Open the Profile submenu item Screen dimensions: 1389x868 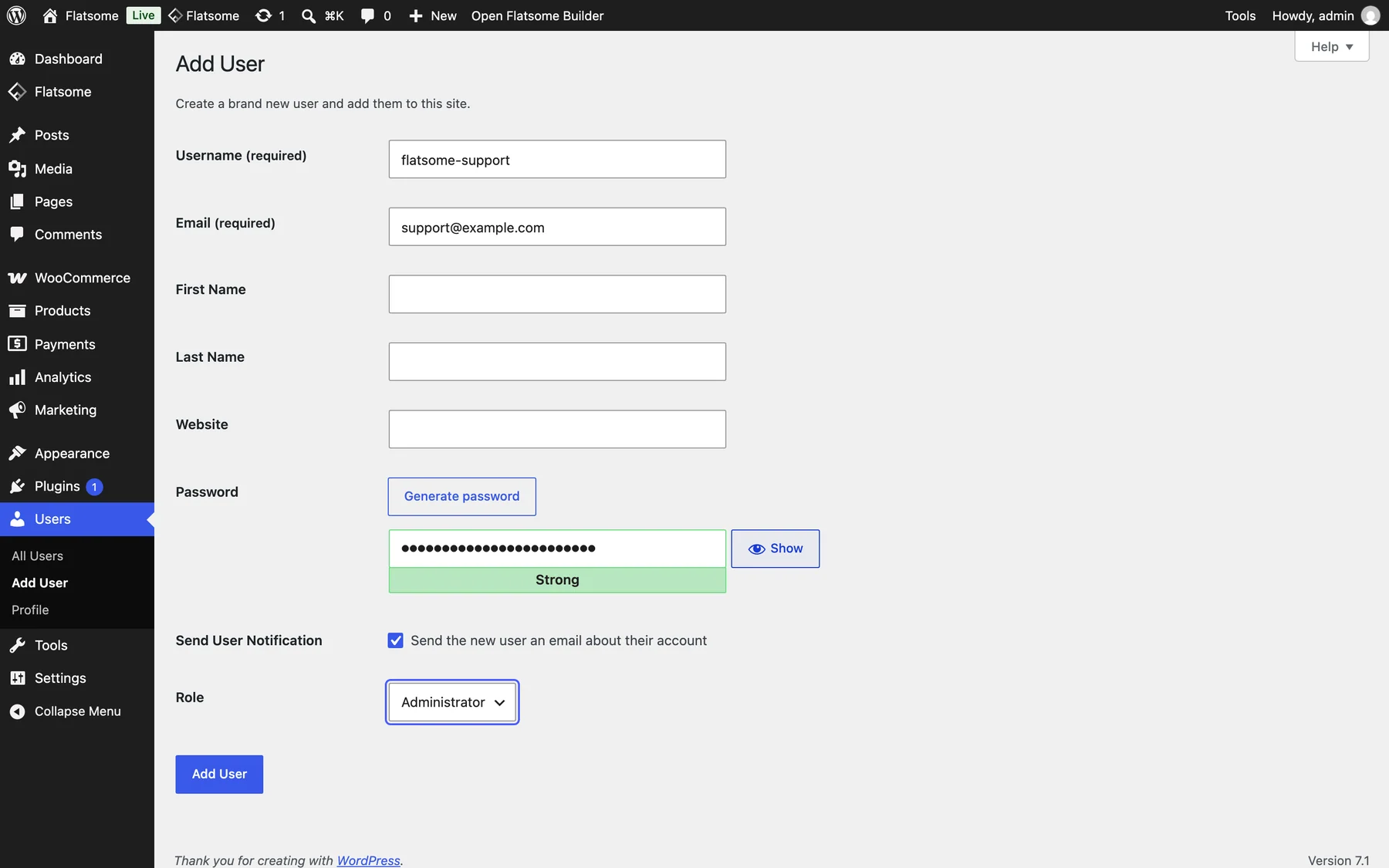(x=30, y=610)
